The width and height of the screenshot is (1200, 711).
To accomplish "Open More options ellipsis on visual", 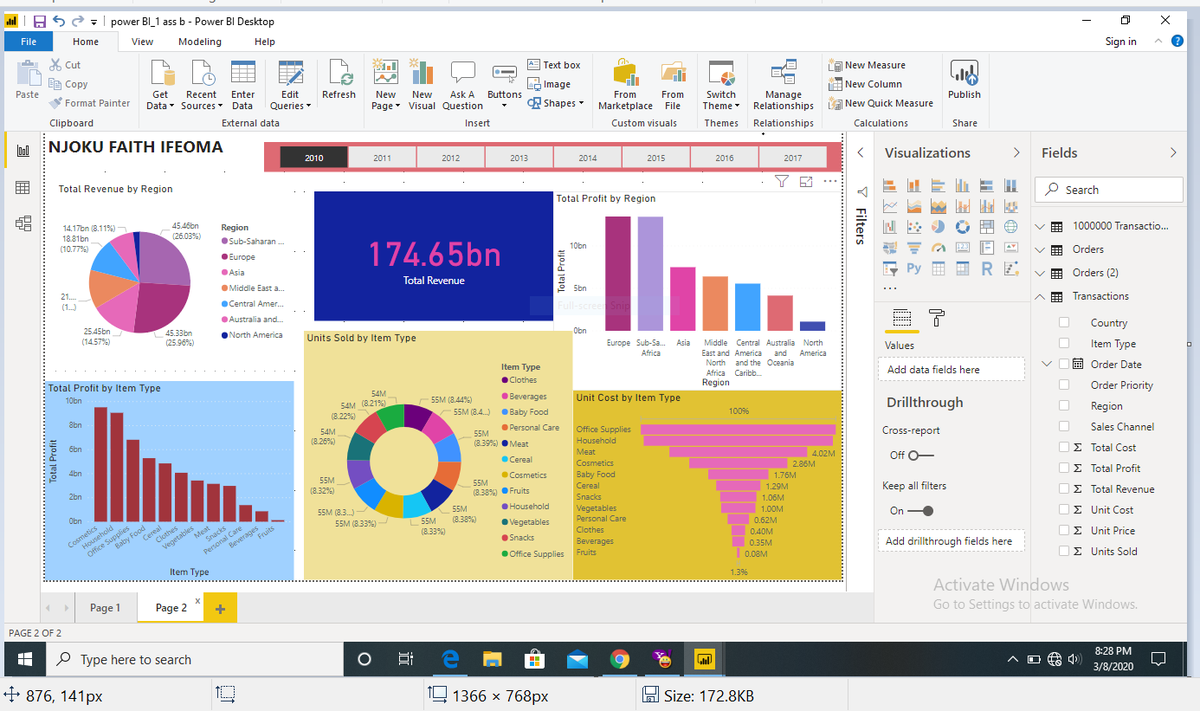I will click(x=830, y=181).
